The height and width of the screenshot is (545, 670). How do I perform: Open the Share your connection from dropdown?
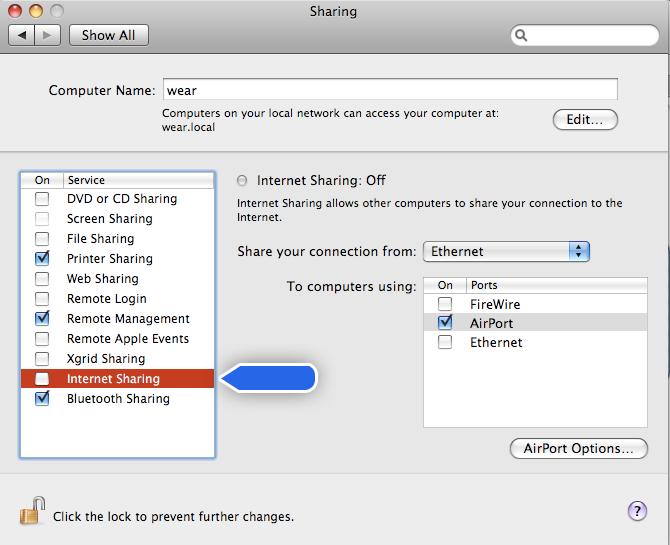pyautogui.click(x=506, y=251)
